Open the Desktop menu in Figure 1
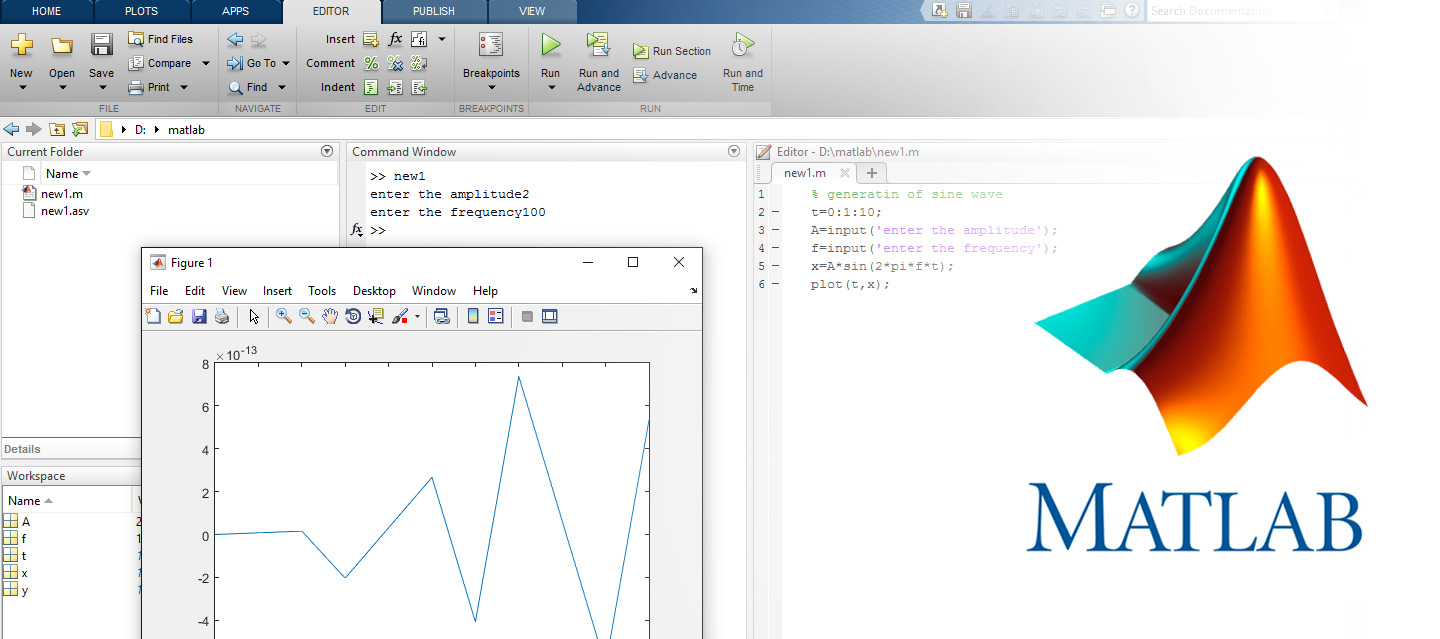 click(x=374, y=291)
